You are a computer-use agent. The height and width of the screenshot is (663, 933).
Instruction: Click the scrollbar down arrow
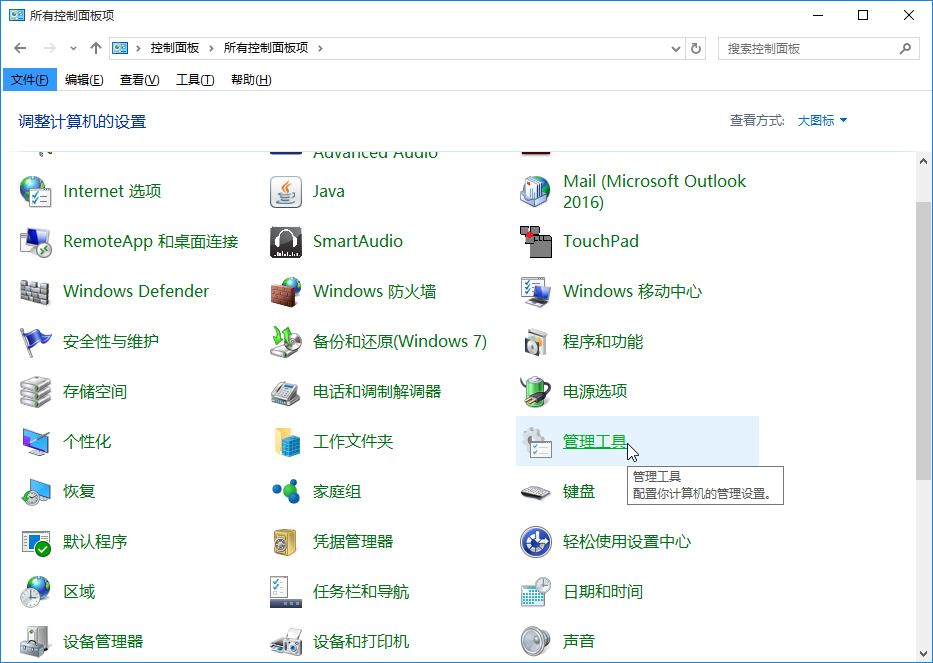point(923,653)
